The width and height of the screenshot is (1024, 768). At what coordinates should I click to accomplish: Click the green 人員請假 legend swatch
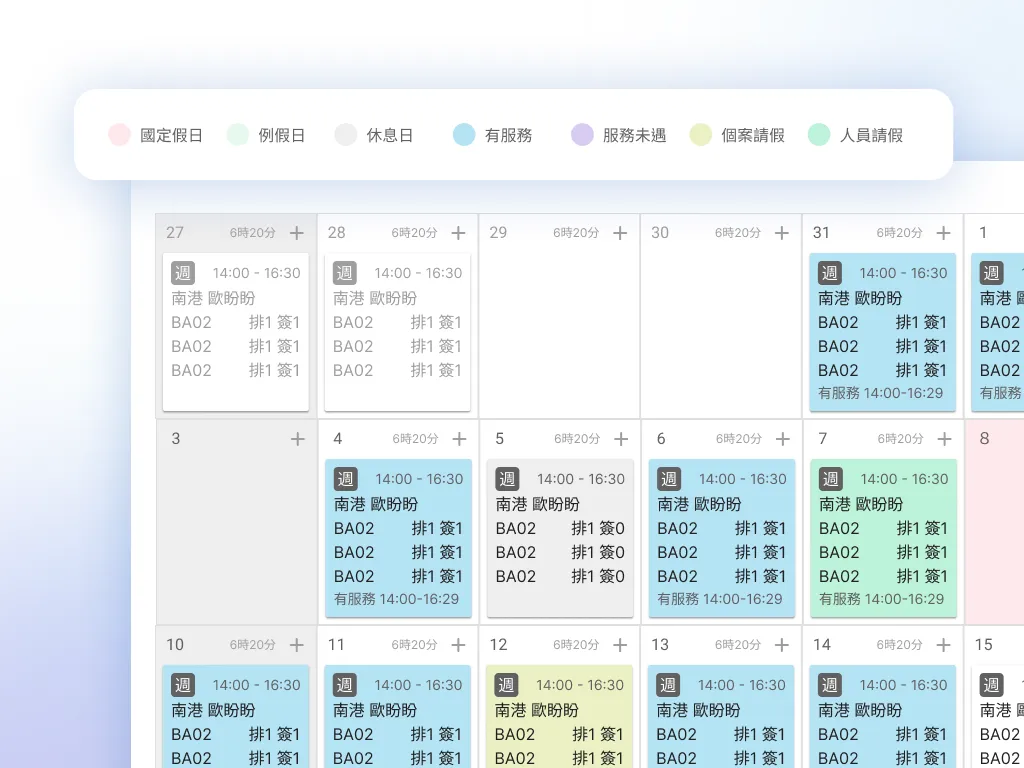point(819,135)
